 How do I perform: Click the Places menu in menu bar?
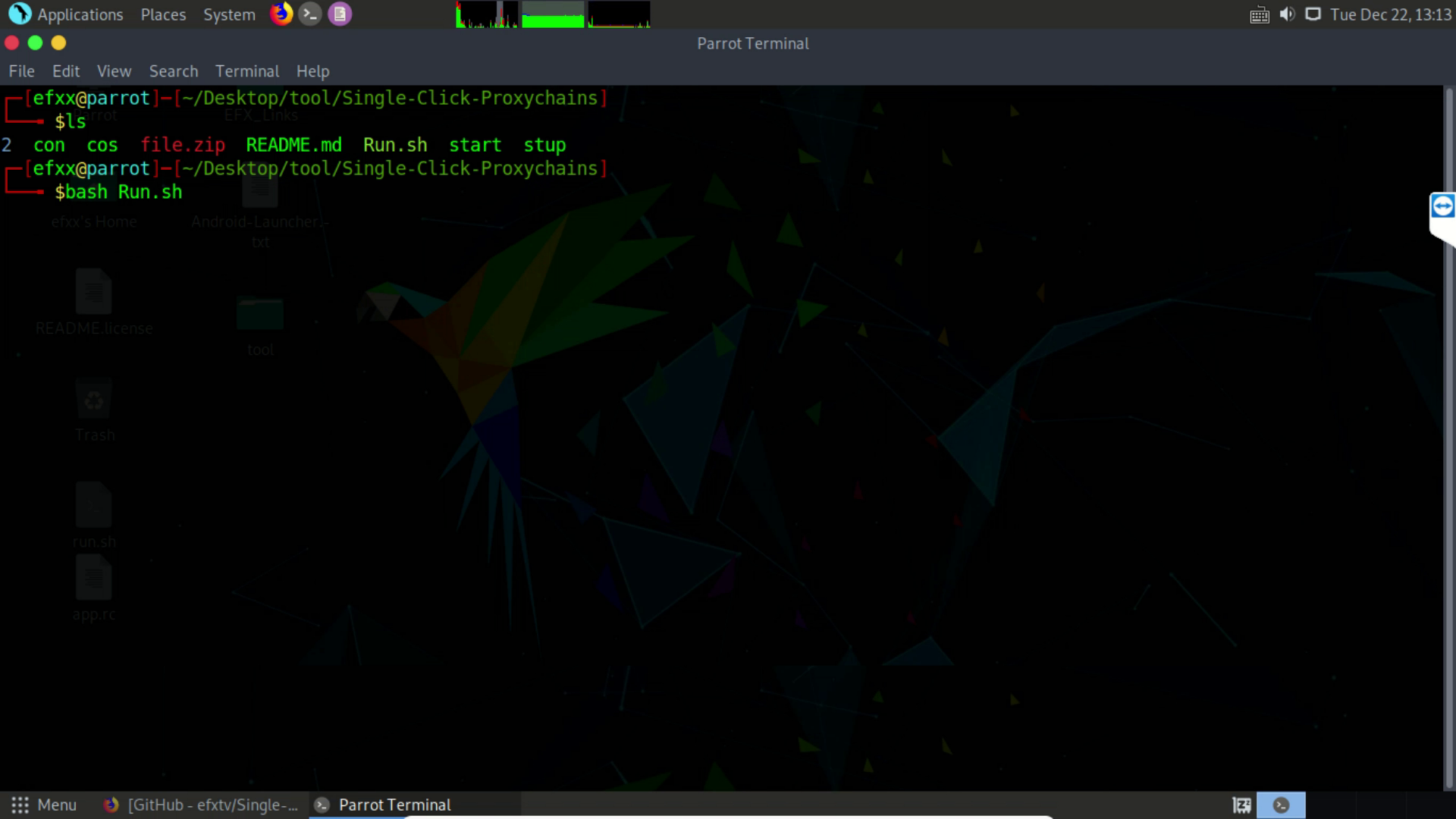click(162, 14)
